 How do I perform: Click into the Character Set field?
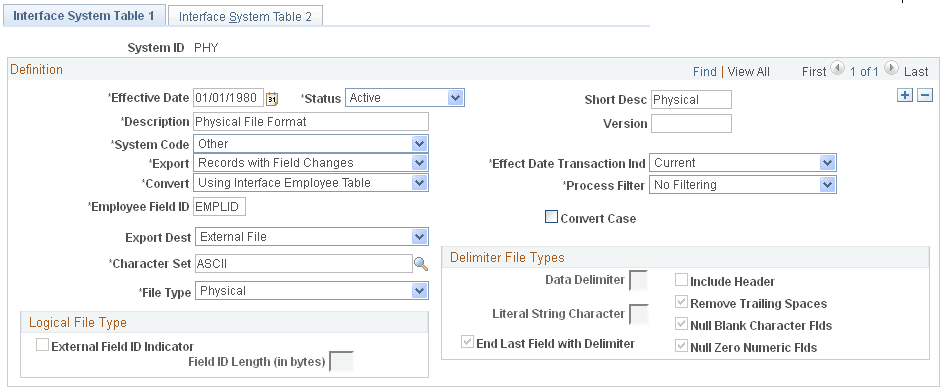pos(303,263)
